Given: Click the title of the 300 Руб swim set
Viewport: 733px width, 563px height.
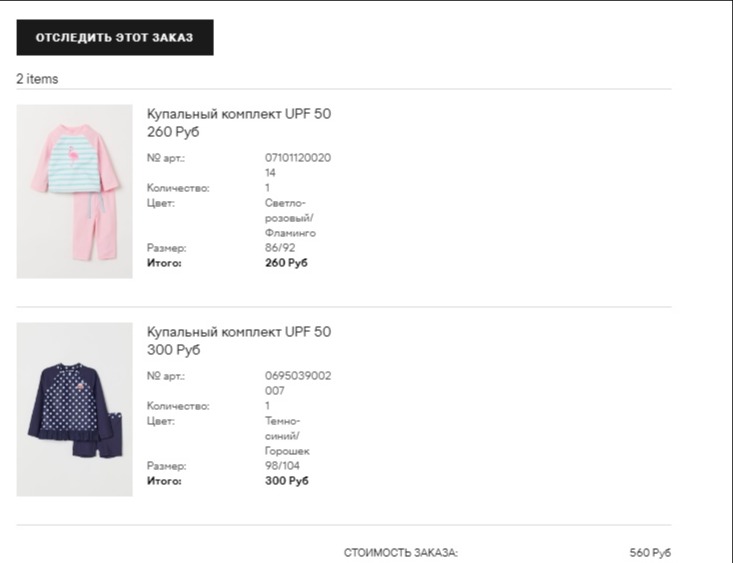Looking at the screenshot, I should (239, 332).
